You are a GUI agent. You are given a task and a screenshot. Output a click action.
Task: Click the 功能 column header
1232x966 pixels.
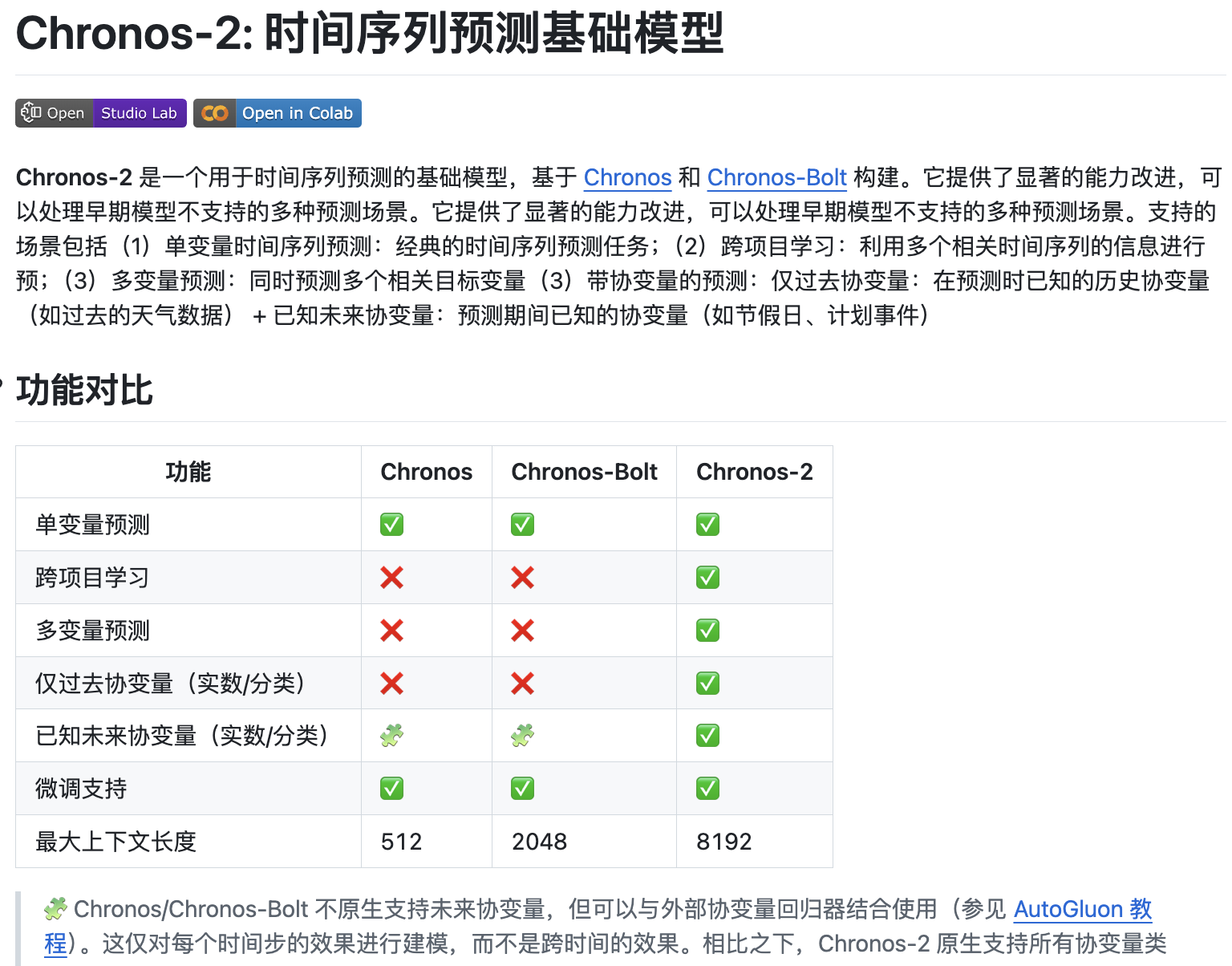click(188, 472)
